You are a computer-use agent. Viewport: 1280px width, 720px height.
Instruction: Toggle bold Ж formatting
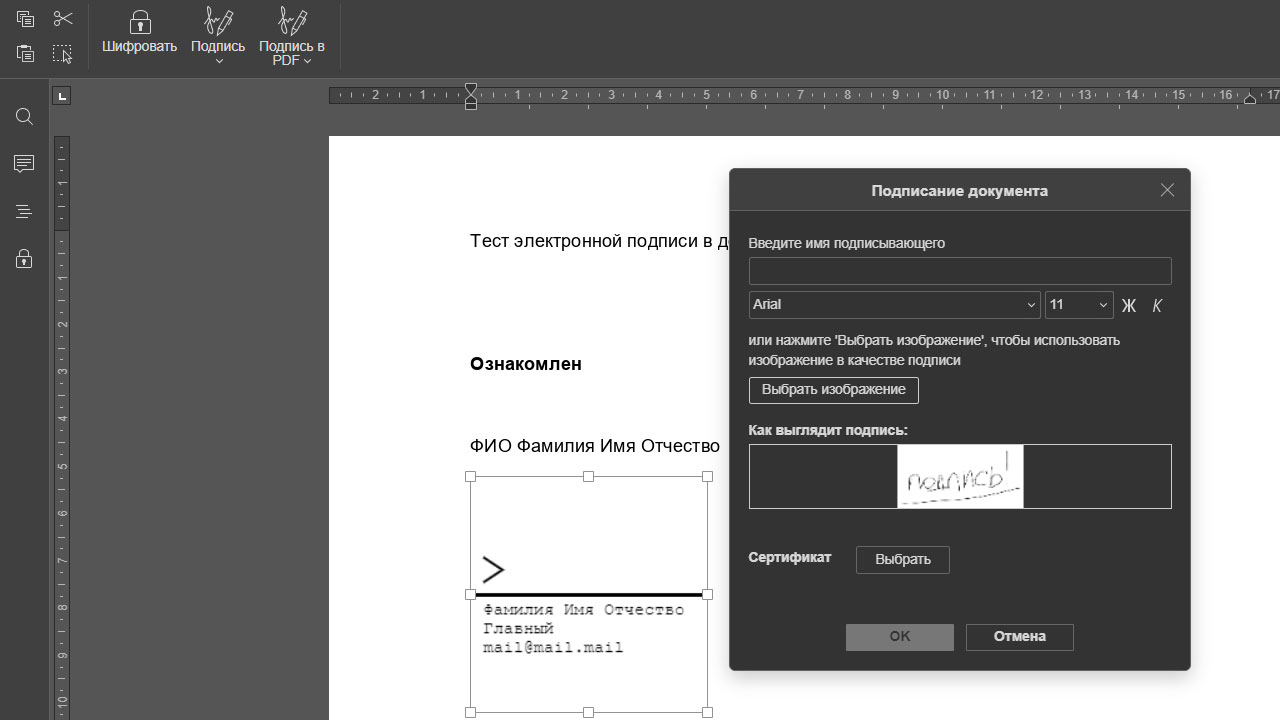(x=1129, y=306)
